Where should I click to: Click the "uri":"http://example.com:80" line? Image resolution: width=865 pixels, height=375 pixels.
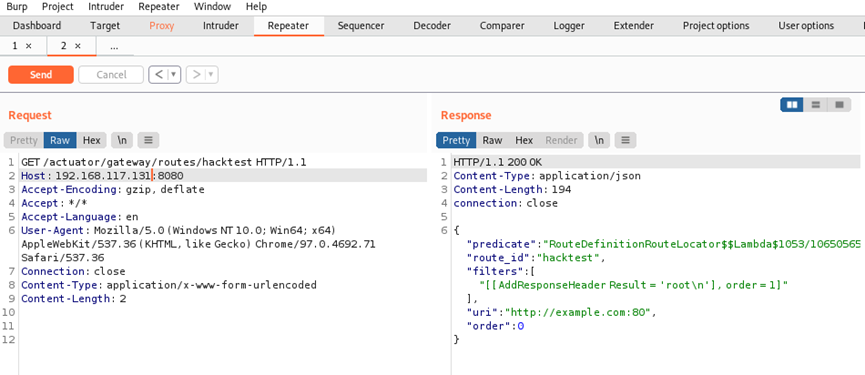click(562, 313)
